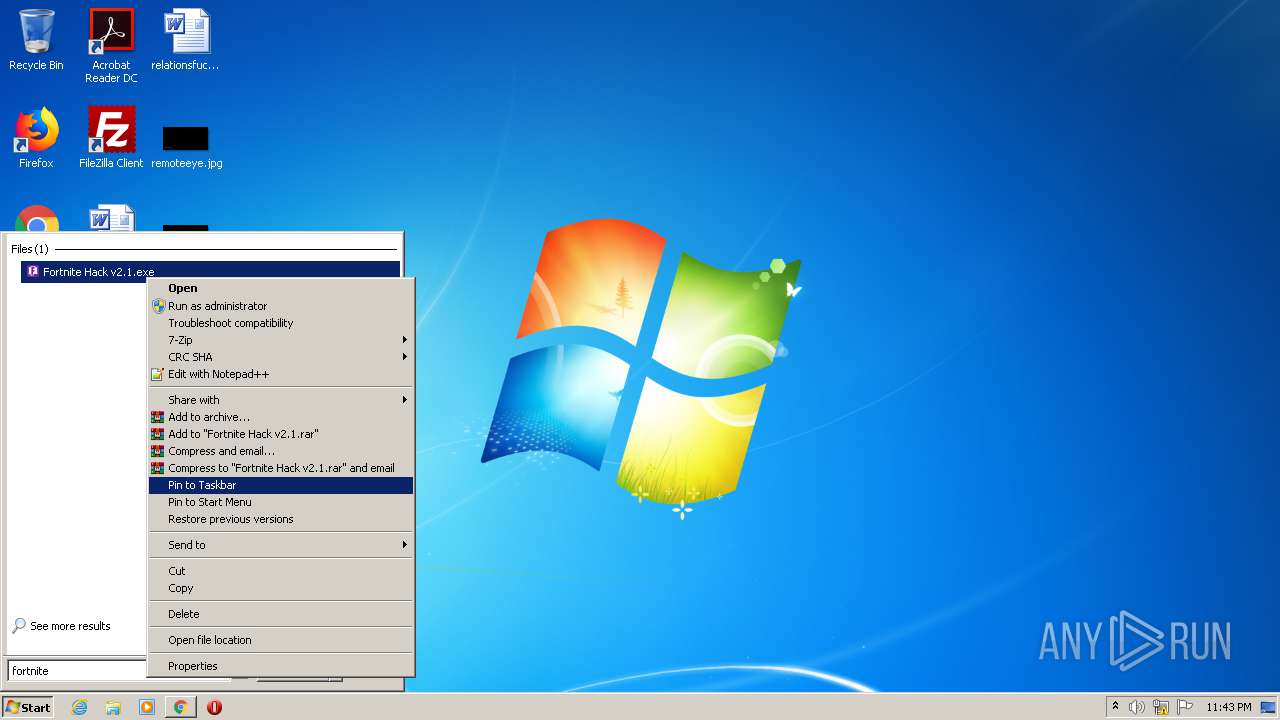Add to "Fortnite Hack v2.1.rar" archive

(x=281, y=434)
